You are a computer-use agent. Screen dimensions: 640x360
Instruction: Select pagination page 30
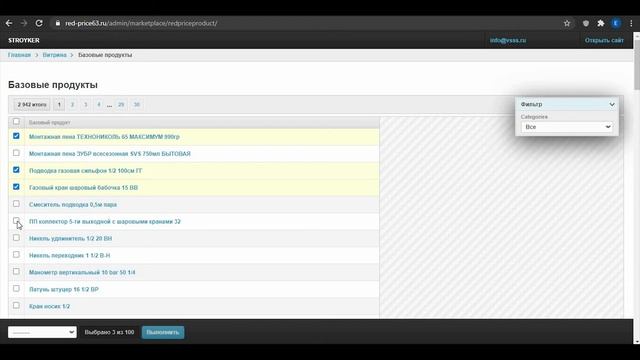click(136, 104)
